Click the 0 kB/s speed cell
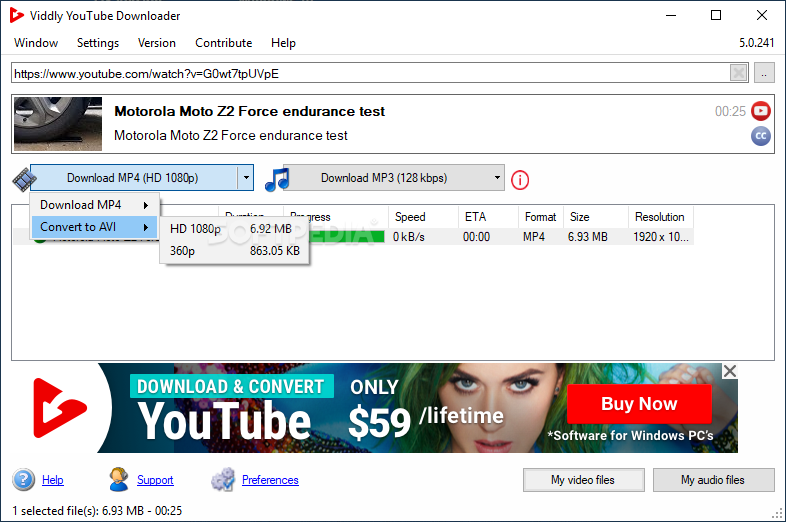This screenshot has height=522, width=786. 409,237
